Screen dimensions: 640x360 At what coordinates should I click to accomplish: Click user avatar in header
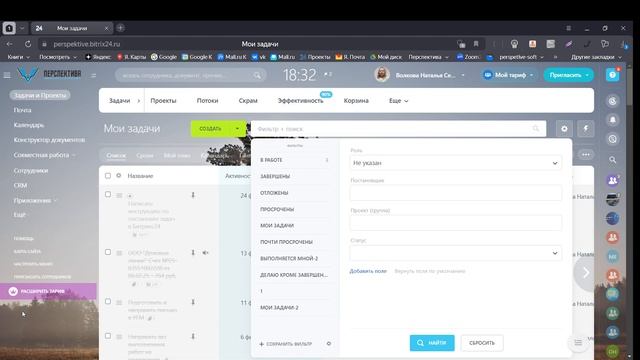point(382,75)
